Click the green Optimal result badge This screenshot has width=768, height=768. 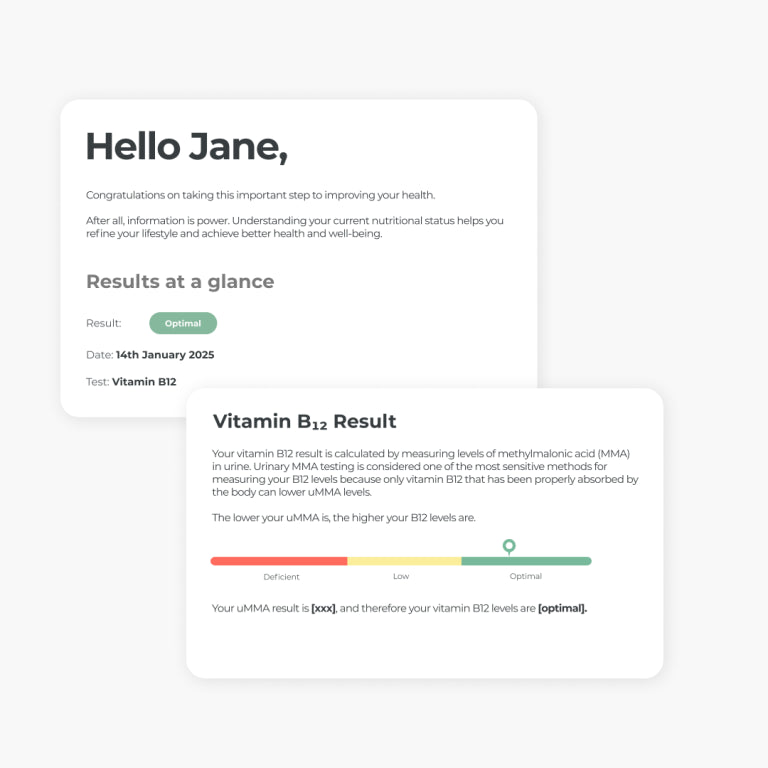(183, 323)
